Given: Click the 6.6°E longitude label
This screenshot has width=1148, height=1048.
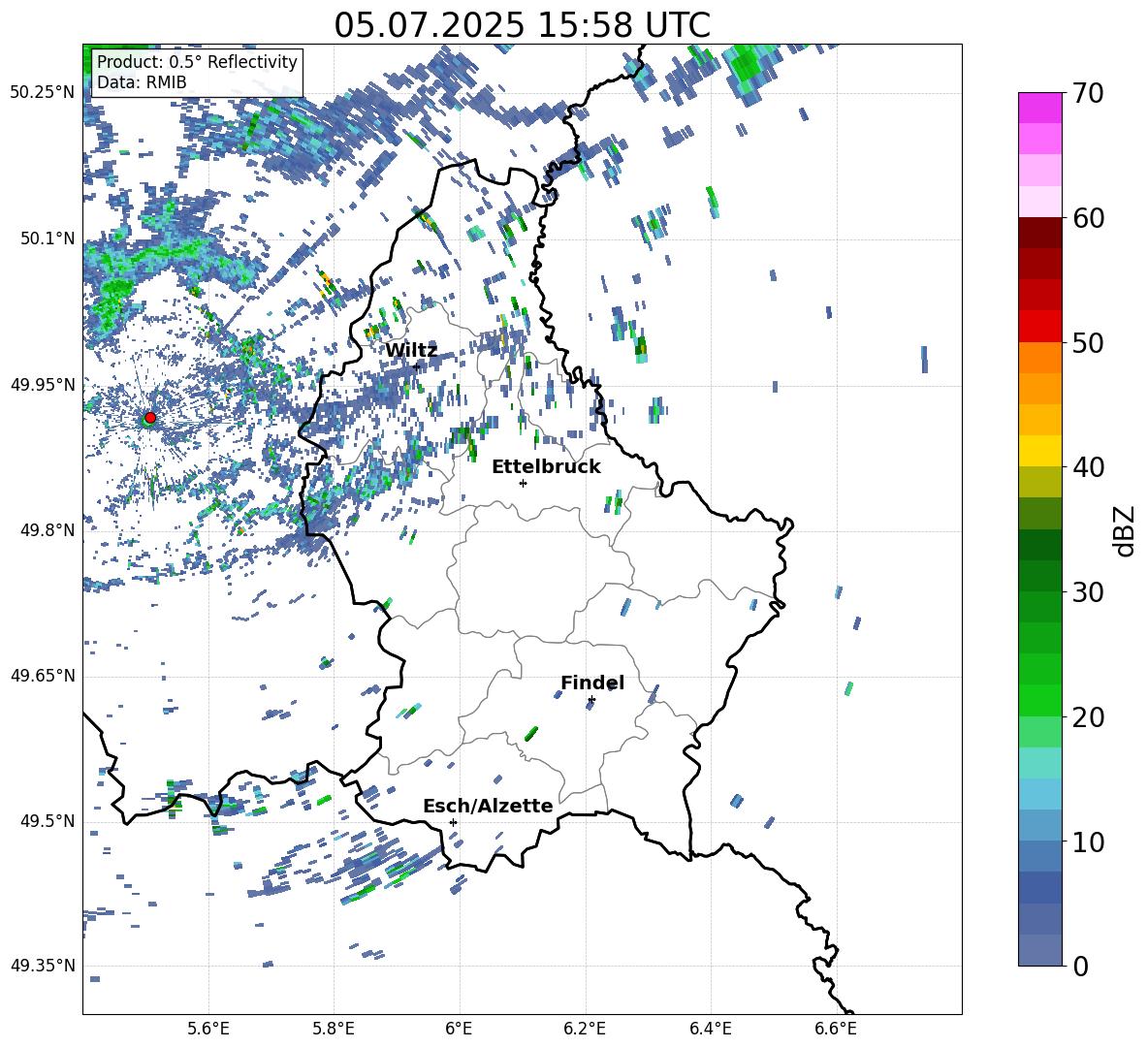Looking at the screenshot, I should (x=836, y=1029).
